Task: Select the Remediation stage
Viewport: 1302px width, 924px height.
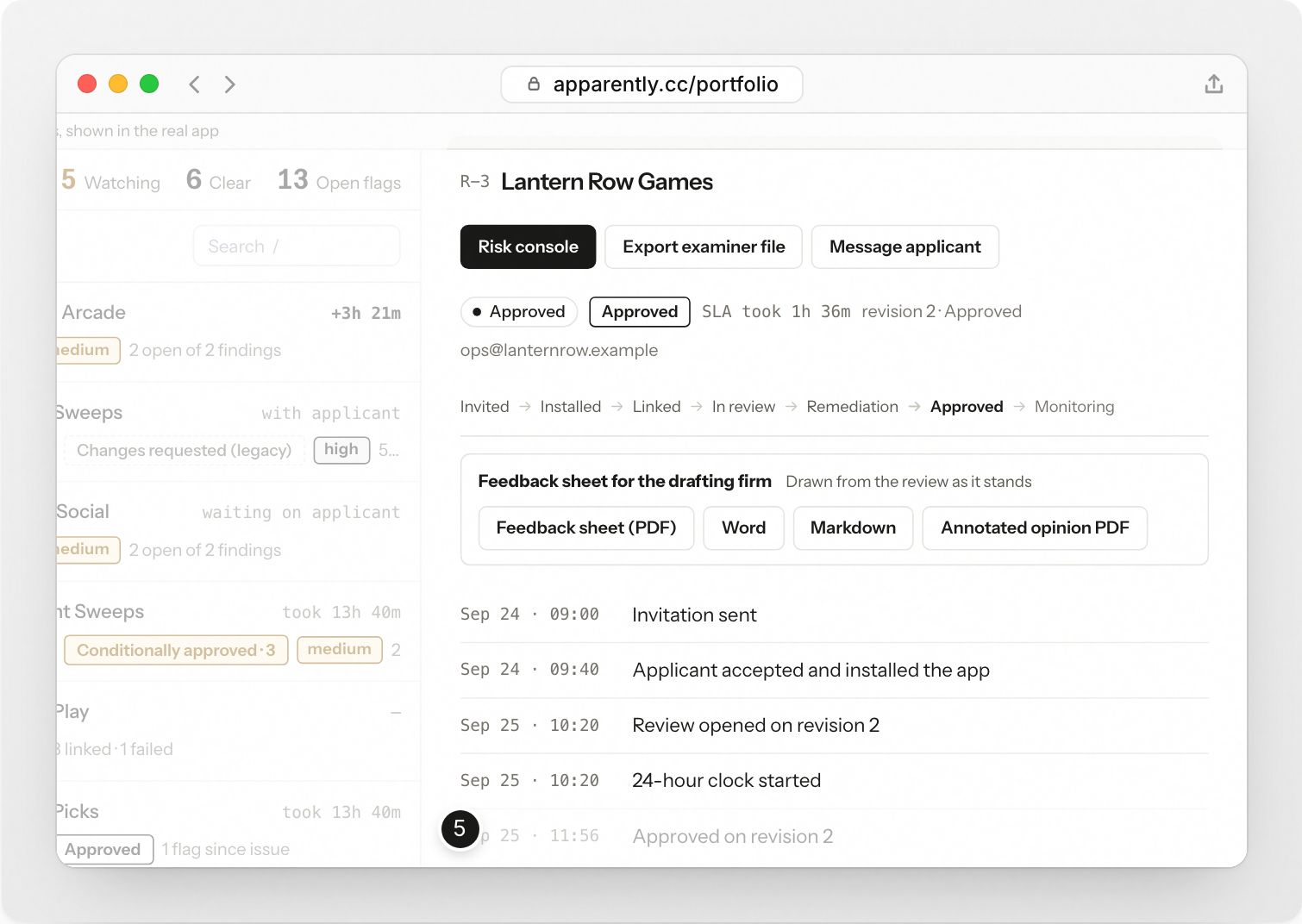Action: click(x=852, y=407)
